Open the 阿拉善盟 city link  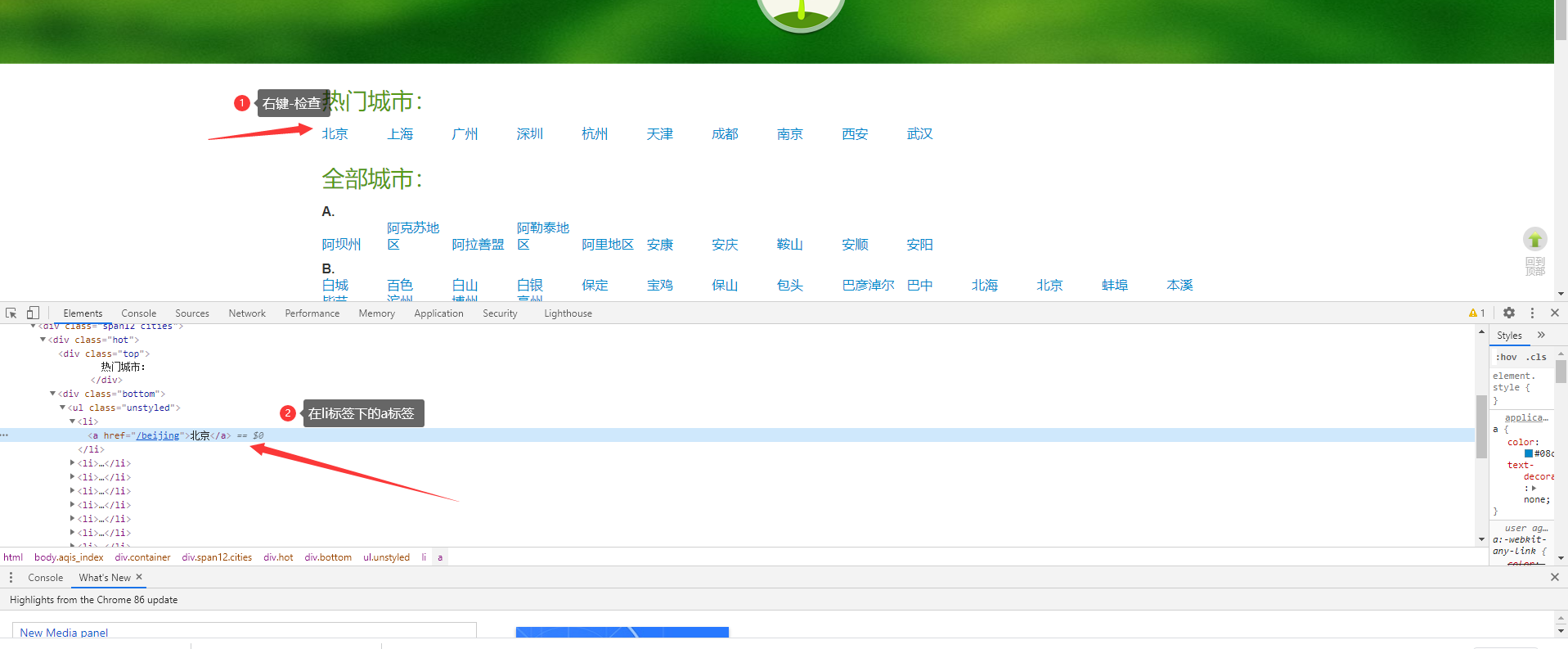[x=478, y=244]
